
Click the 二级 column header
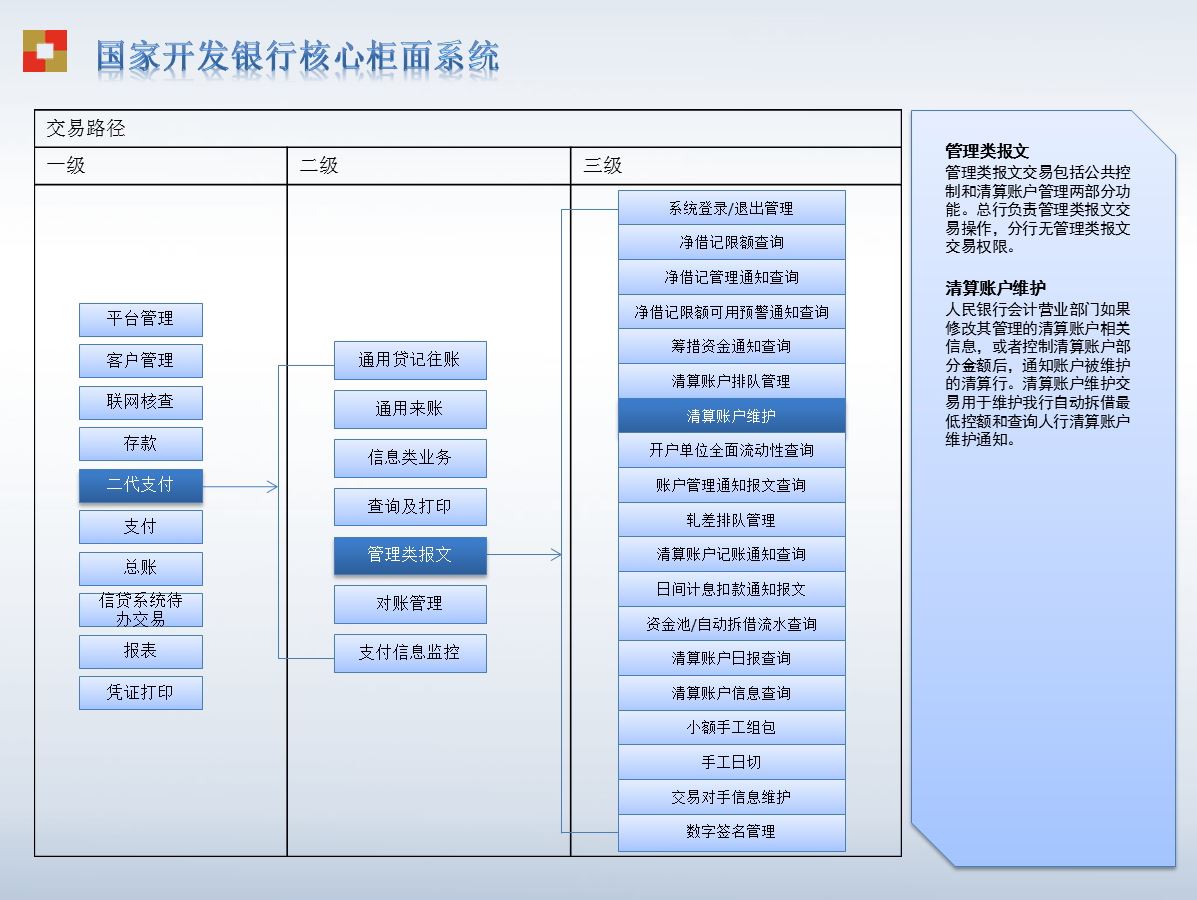click(x=429, y=166)
